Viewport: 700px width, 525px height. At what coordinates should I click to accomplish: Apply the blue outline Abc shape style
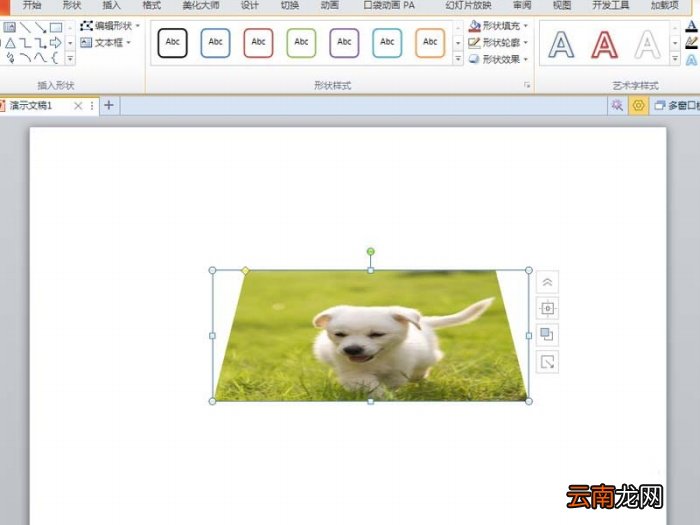coord(215,43)
